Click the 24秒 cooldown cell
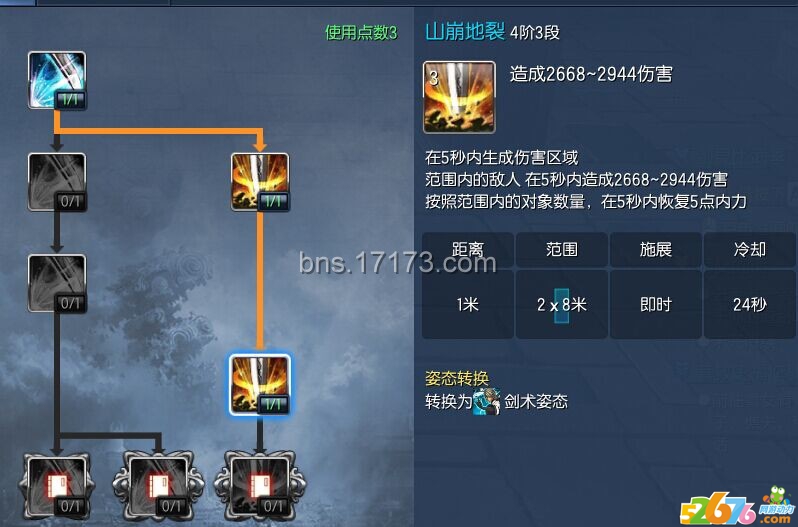798x527 pixels. [750, 304]
